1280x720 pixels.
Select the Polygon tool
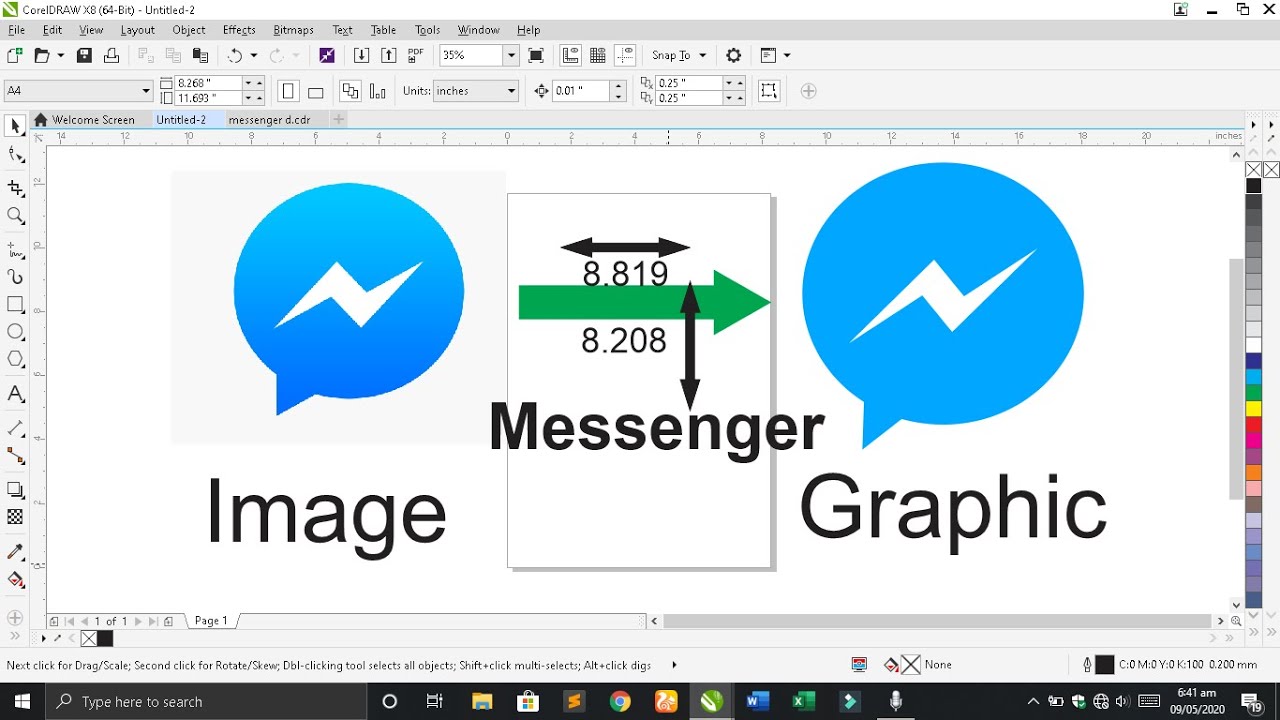pos(15,359)
